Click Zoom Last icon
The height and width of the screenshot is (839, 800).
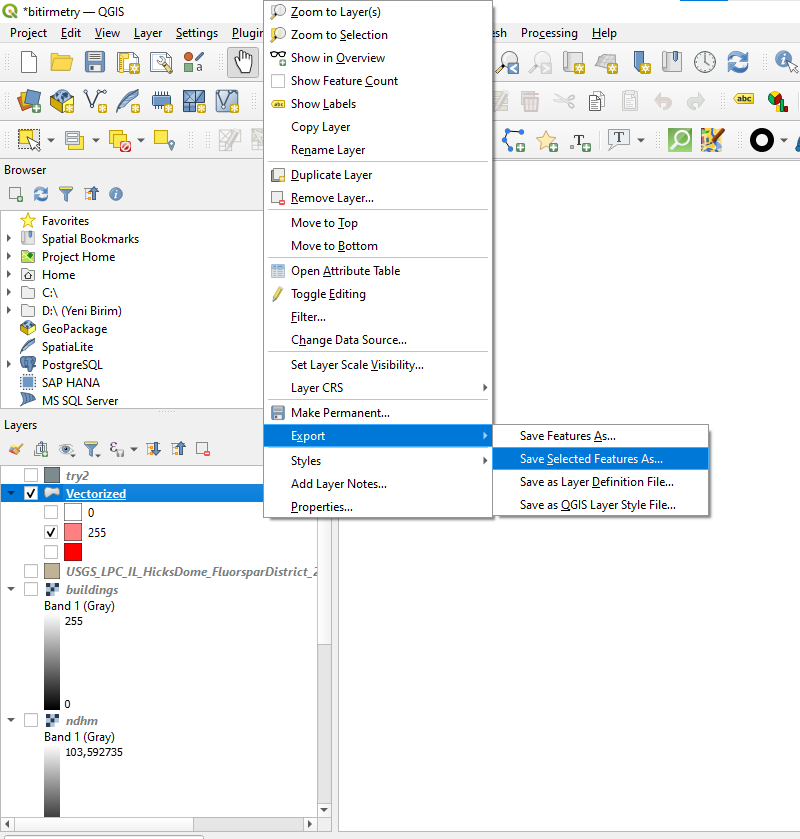pyautogui.click(x=508, y=62)
